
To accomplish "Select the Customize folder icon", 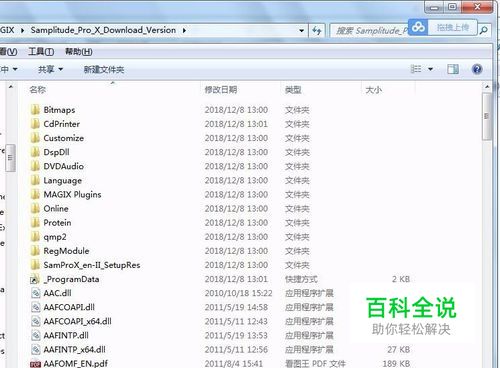I will pos(35,138).
